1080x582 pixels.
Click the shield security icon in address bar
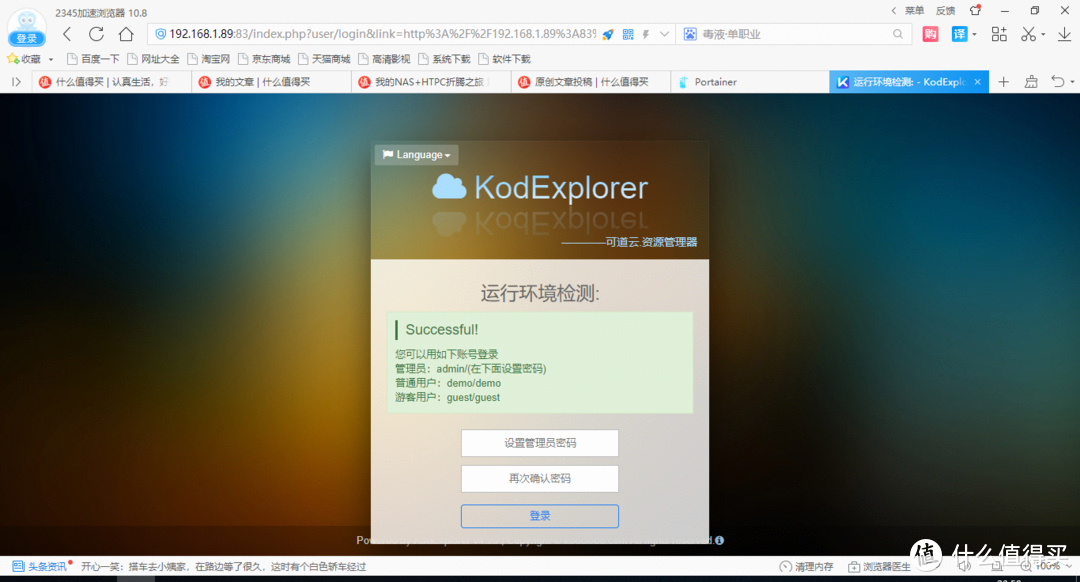coord(160,34)
